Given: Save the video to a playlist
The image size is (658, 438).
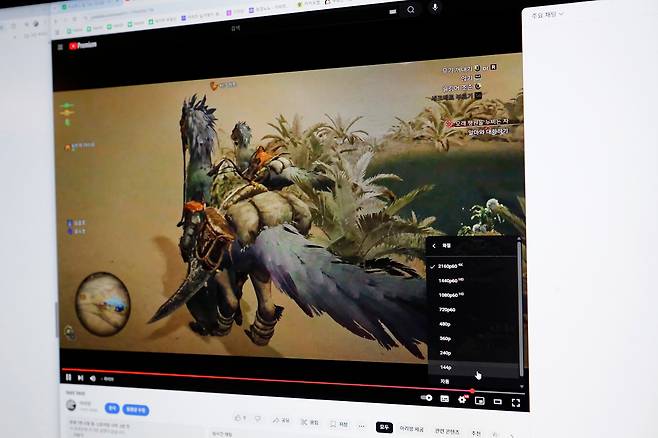Looking at the screenshot, I should coord(339,424).
